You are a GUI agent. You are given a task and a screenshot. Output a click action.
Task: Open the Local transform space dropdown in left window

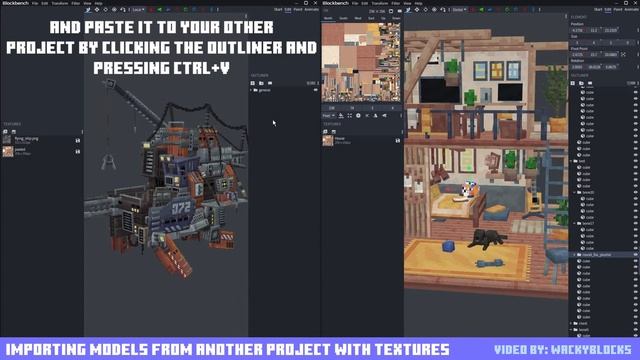pyautogui.click(x=138, y=9)
